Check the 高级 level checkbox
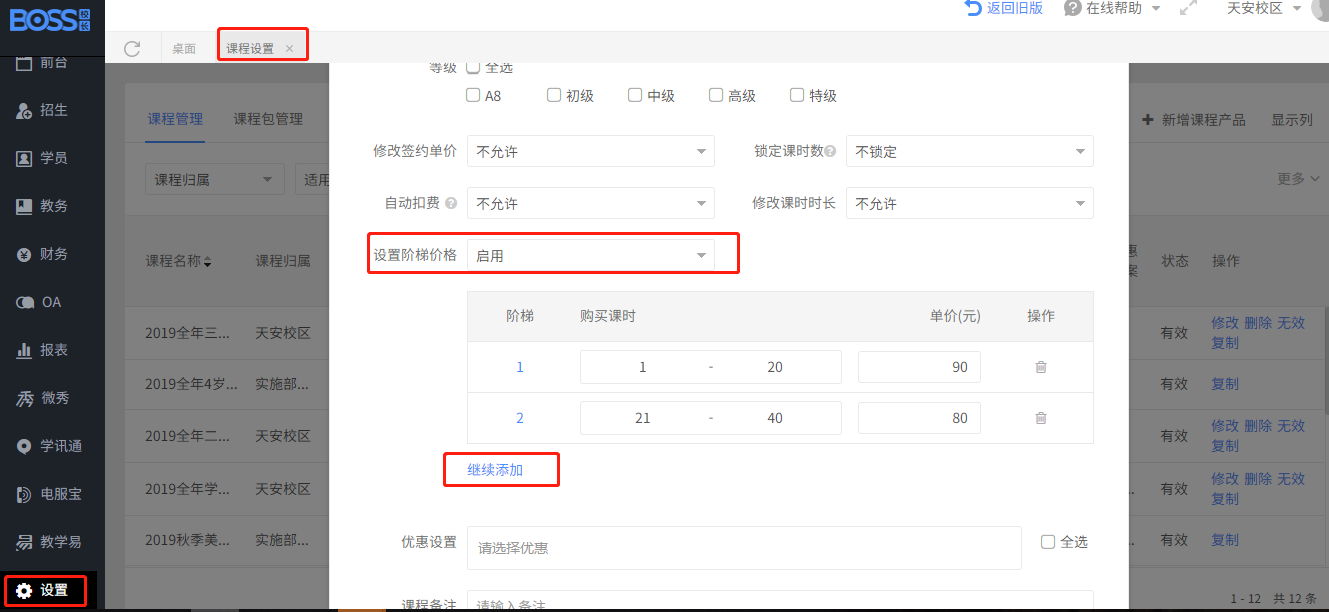 [716, 96]
